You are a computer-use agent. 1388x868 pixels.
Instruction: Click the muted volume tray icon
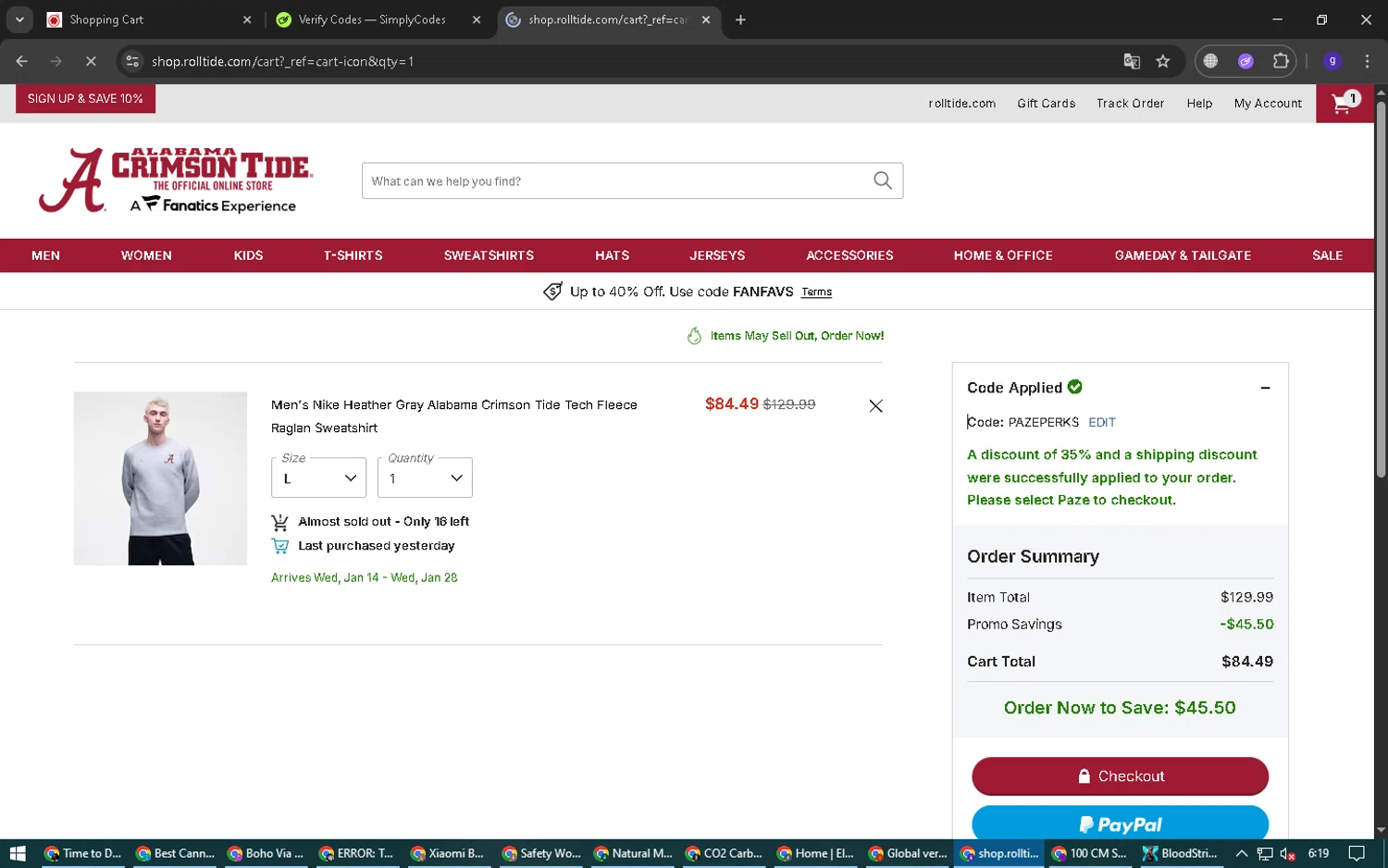(x=1287, y=853)
